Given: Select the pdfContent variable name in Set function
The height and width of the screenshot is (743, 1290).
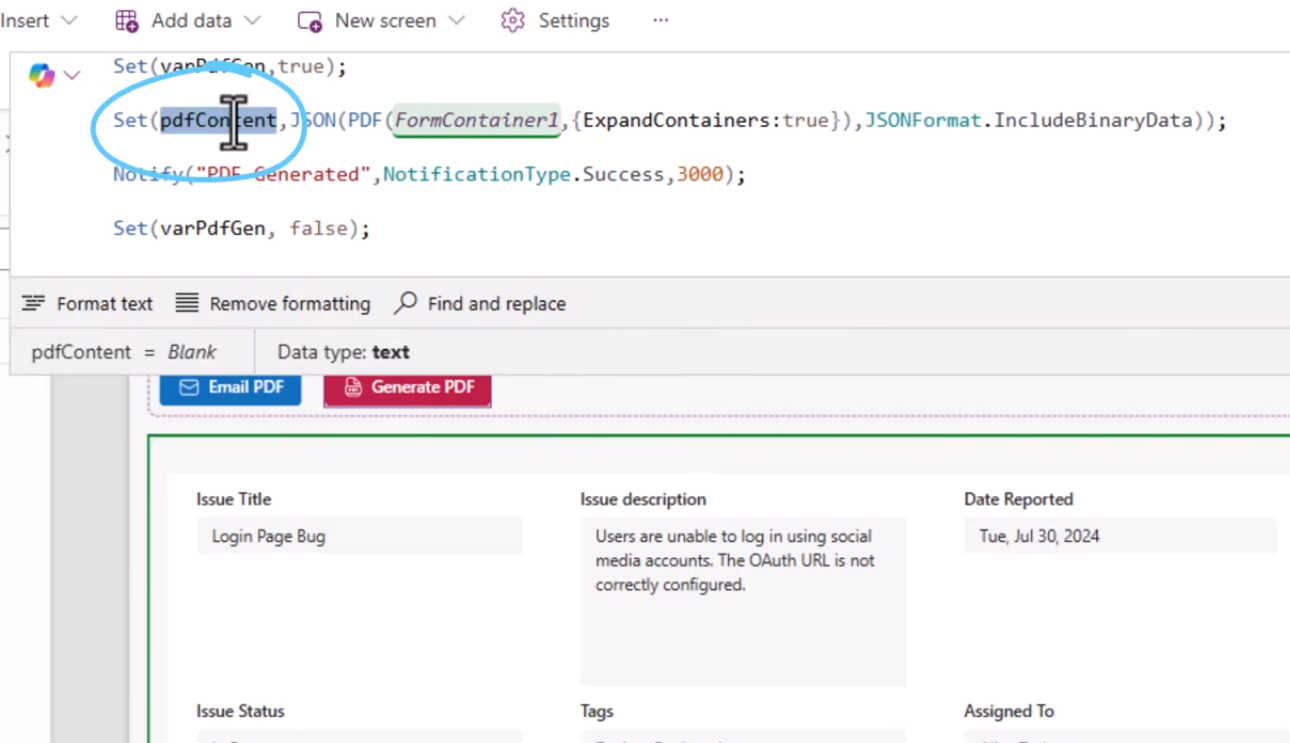Looking at the screenshot, I should [218, 120].
